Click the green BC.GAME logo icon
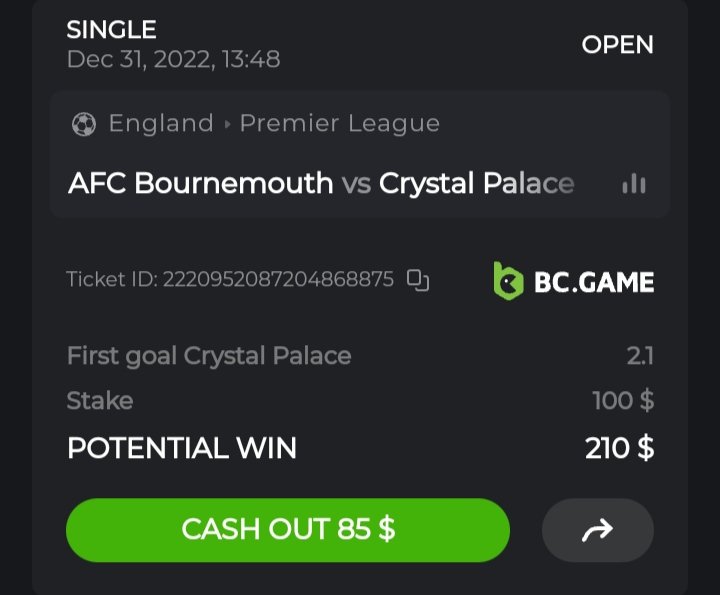 coord(509,281)
